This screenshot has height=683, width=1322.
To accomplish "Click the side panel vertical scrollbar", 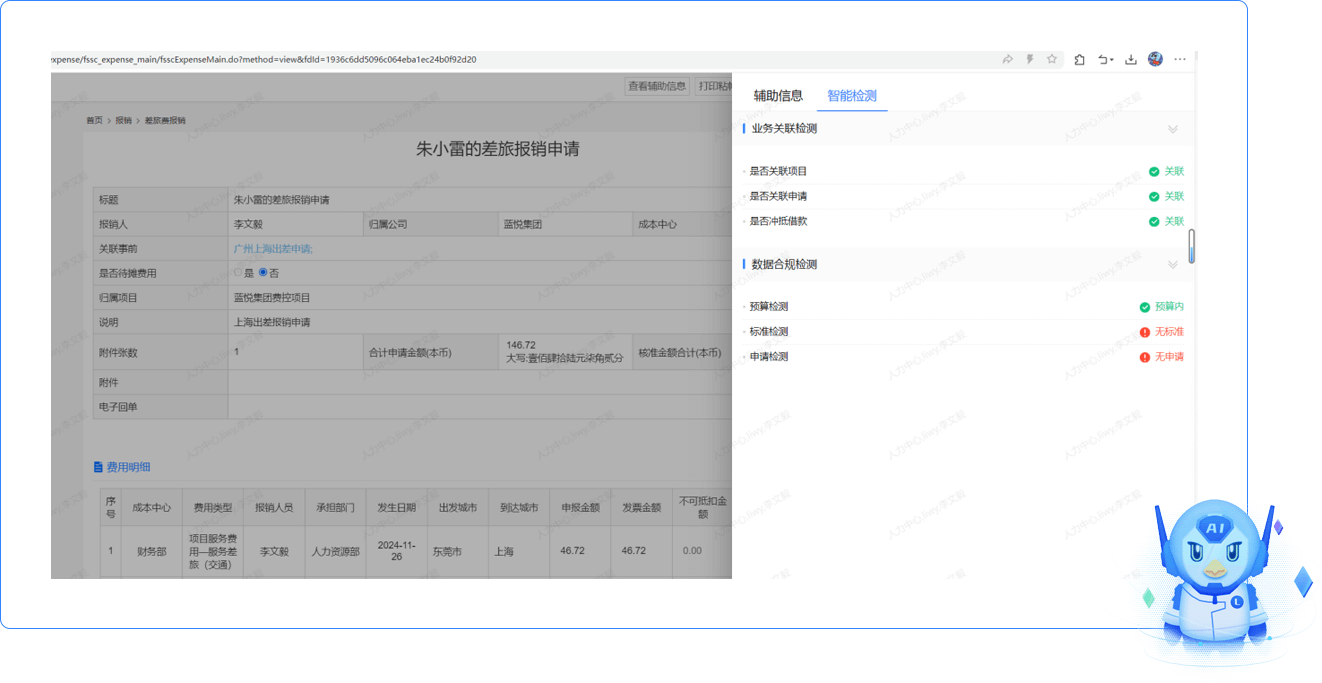I will click(1191, 245).
